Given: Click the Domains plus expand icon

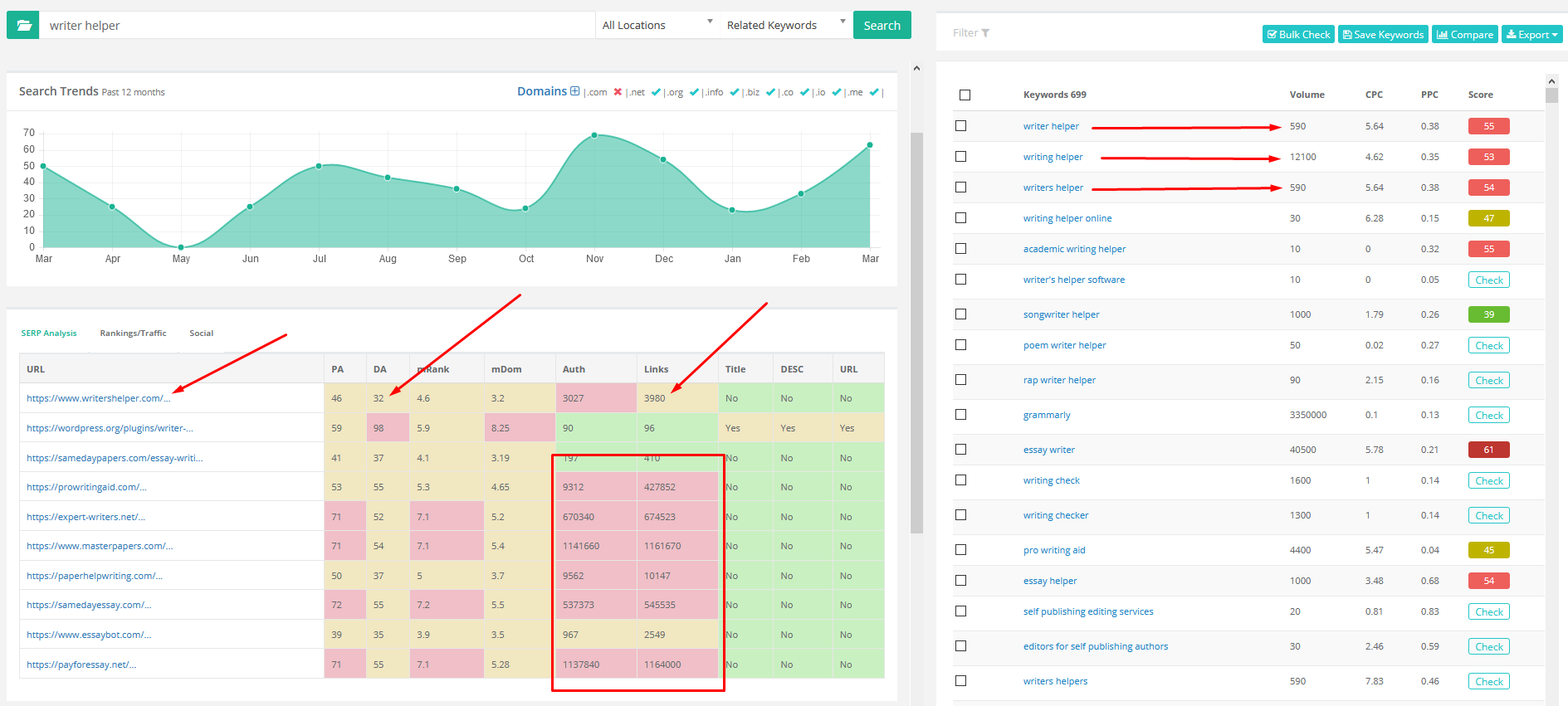Looking at the screenshot, I should [x=574, y=91].
